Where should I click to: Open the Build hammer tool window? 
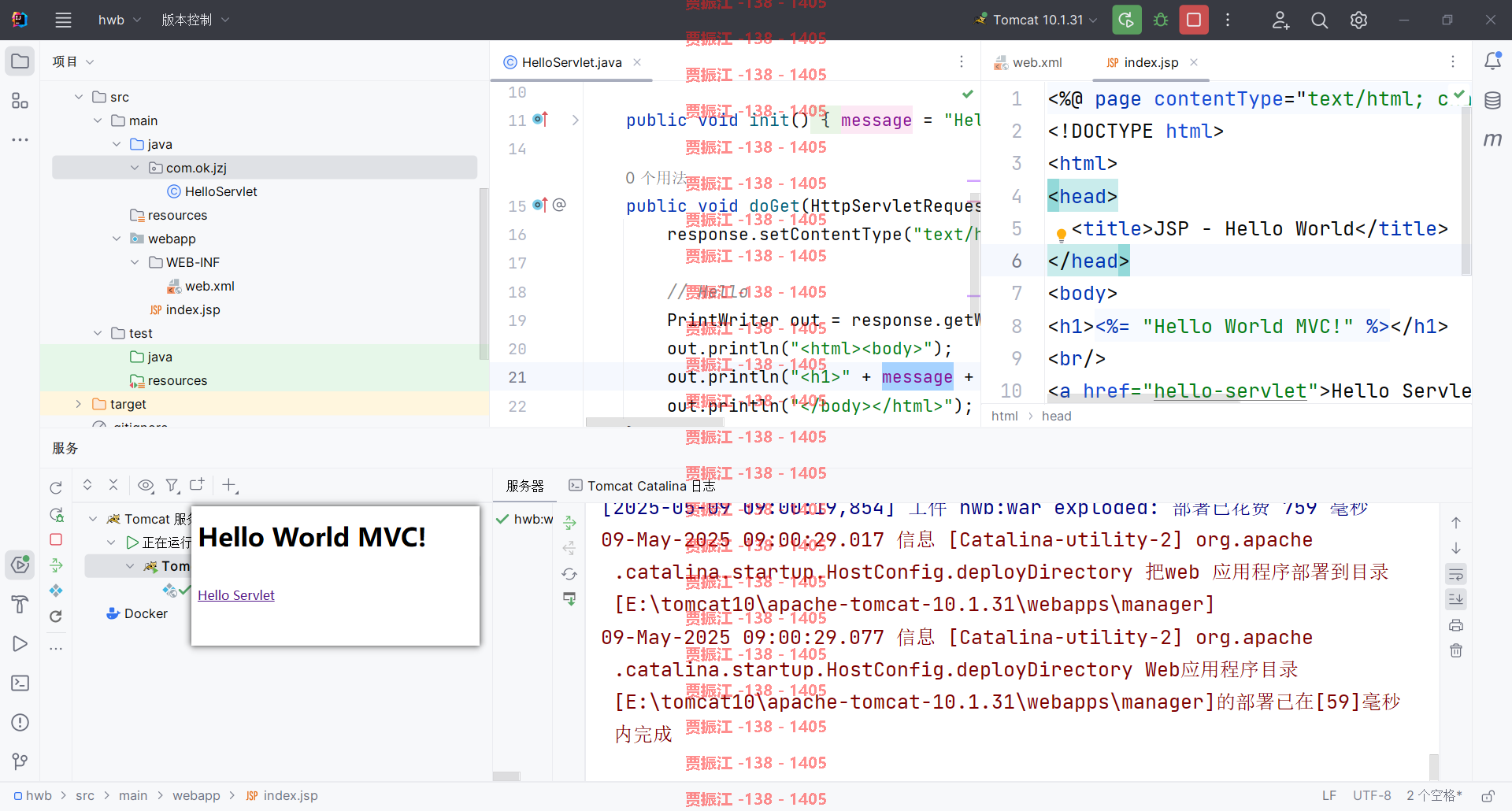click(x=20, y=605)
